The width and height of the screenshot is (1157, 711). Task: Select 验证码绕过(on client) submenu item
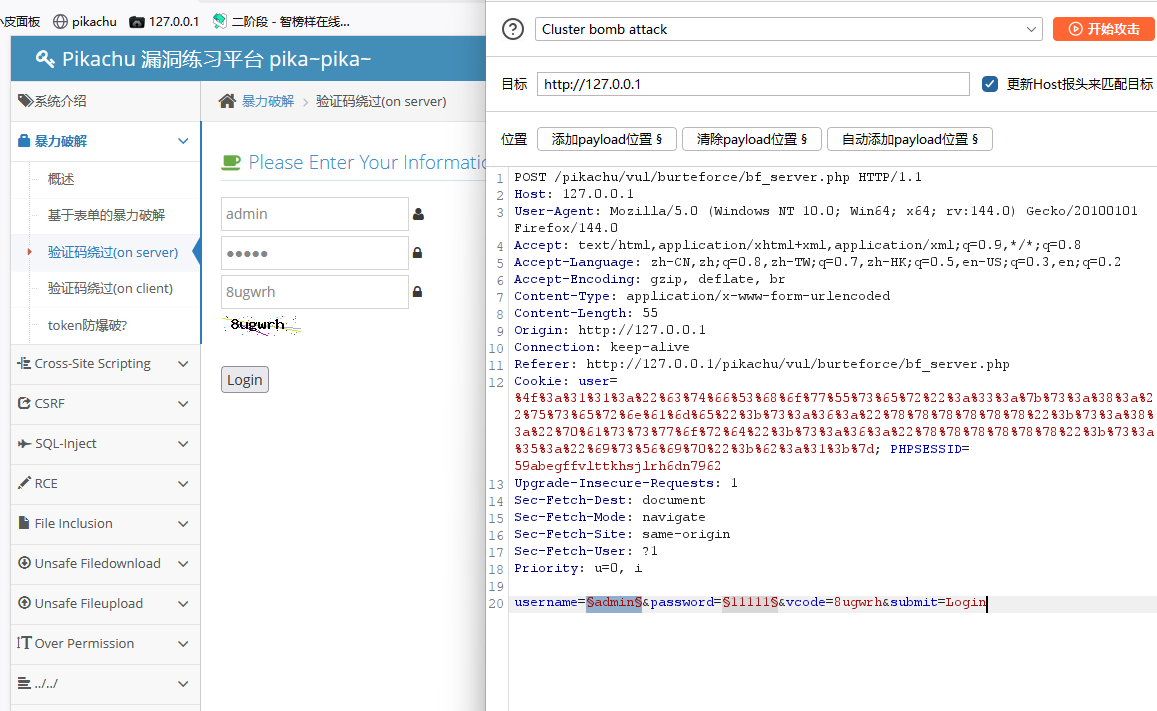110,288
